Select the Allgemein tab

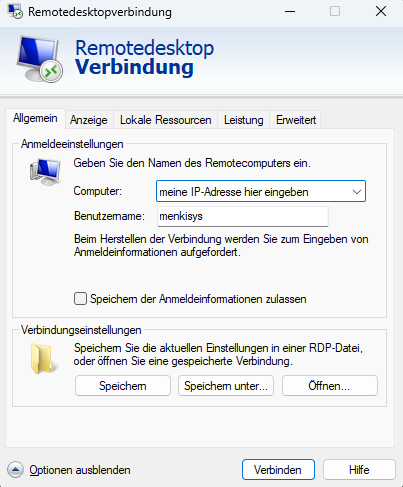(x=35, y=118)
